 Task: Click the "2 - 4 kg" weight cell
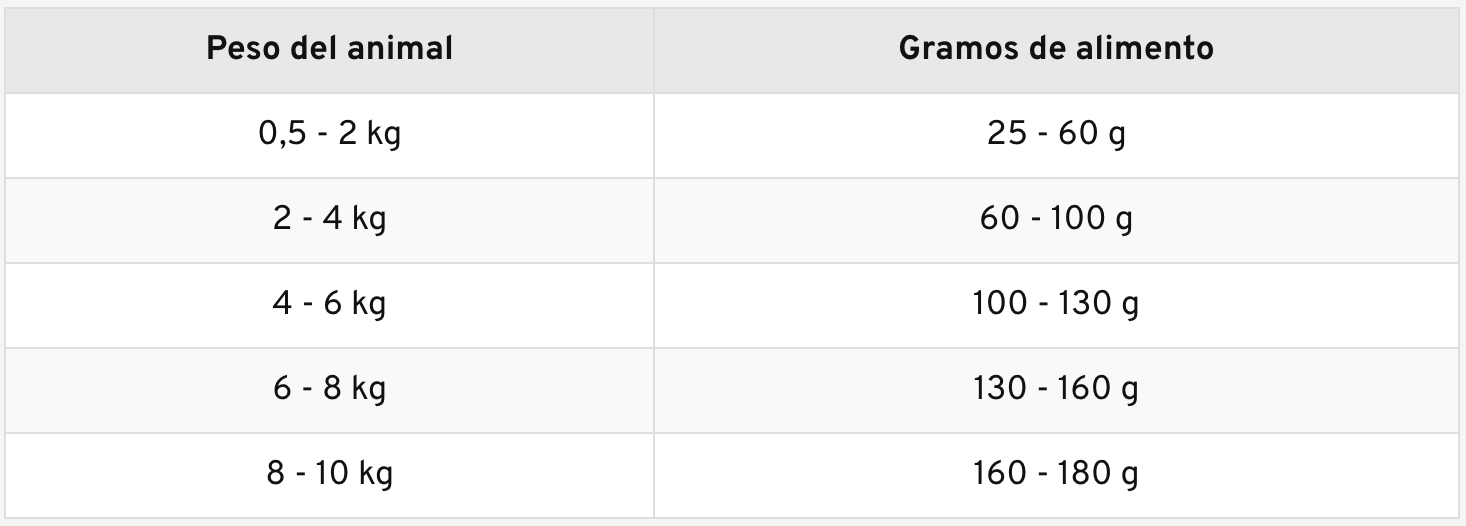point(329,218)
